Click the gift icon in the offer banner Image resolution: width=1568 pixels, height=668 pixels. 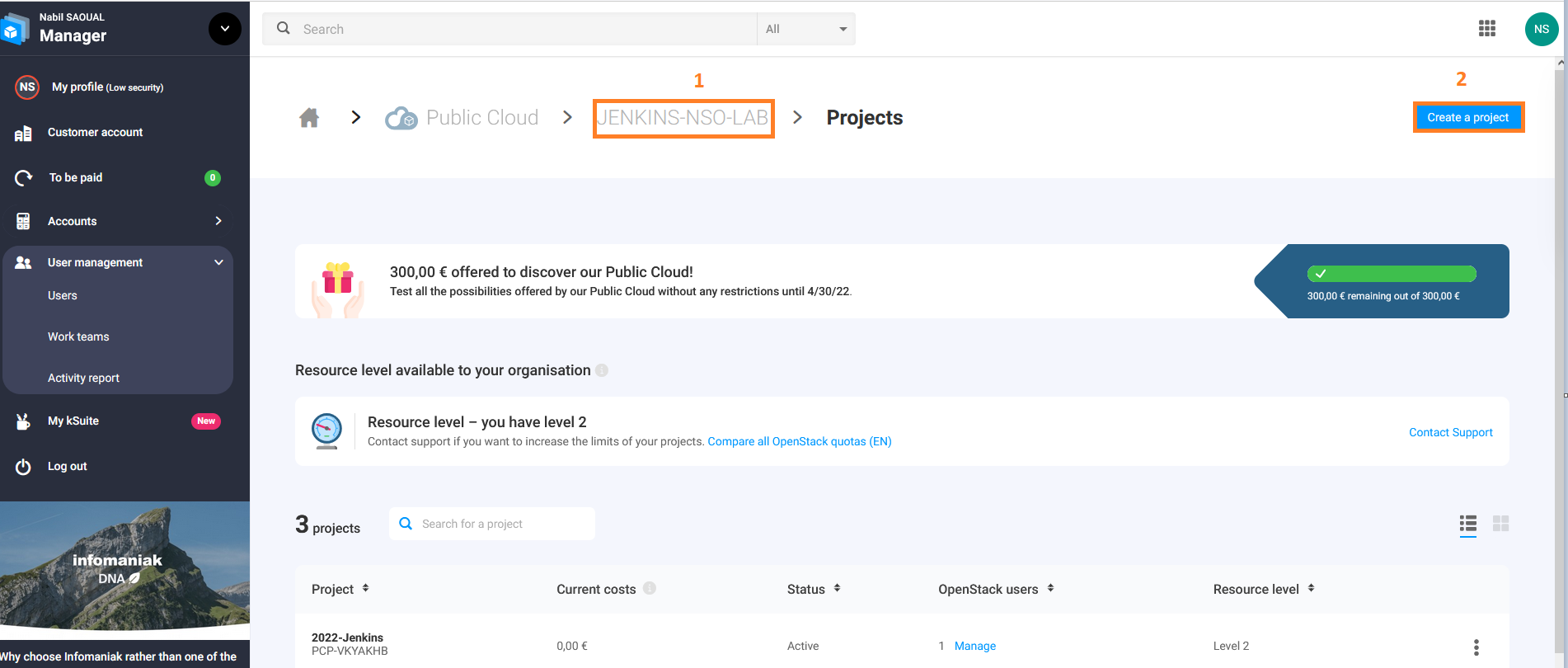[x=338, y=289]
